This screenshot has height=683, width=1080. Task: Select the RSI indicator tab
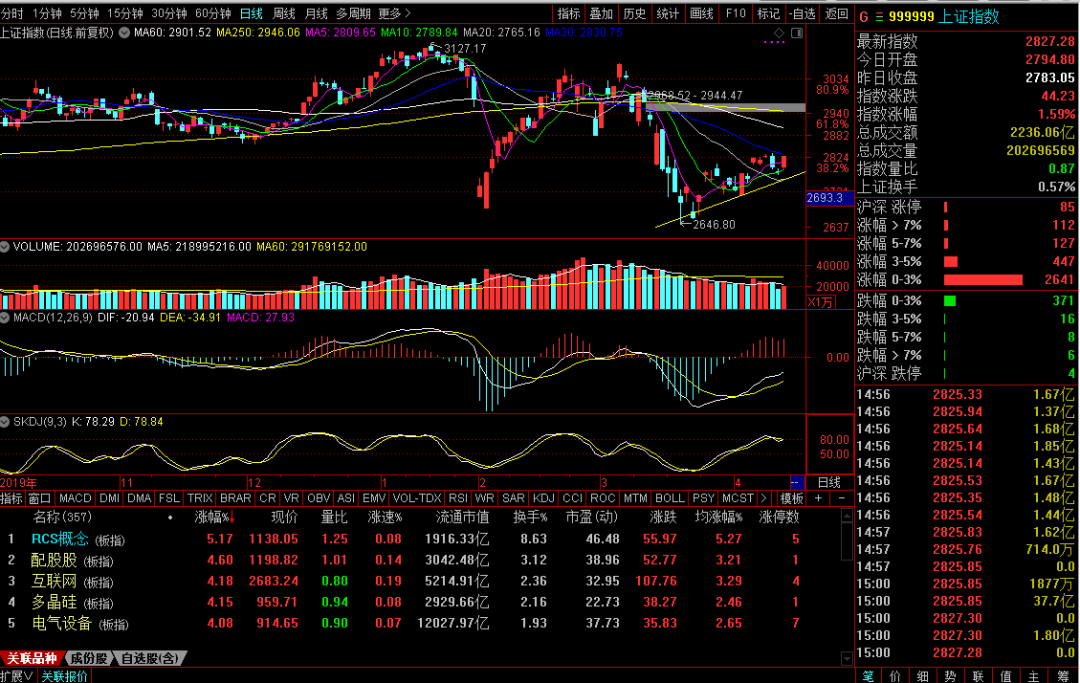pyautogui.click(x=458, y=498)
